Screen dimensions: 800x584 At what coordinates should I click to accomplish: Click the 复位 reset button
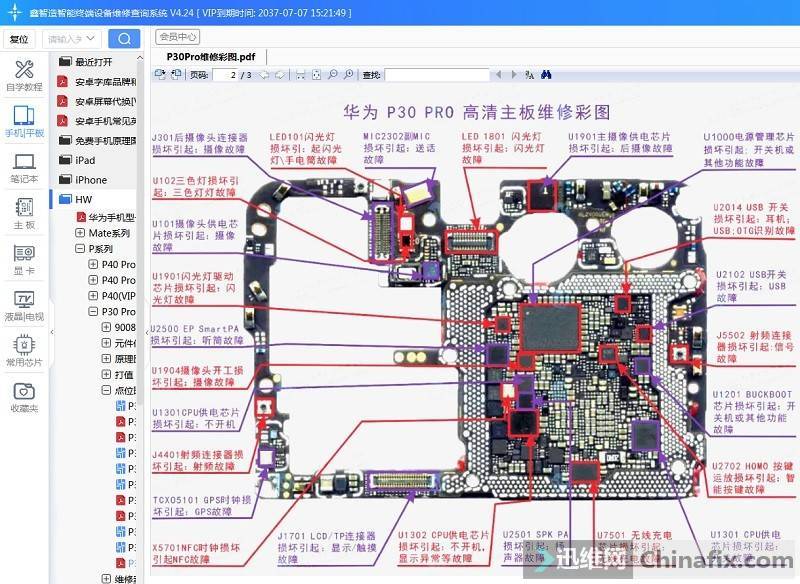[x=19, y=39]
